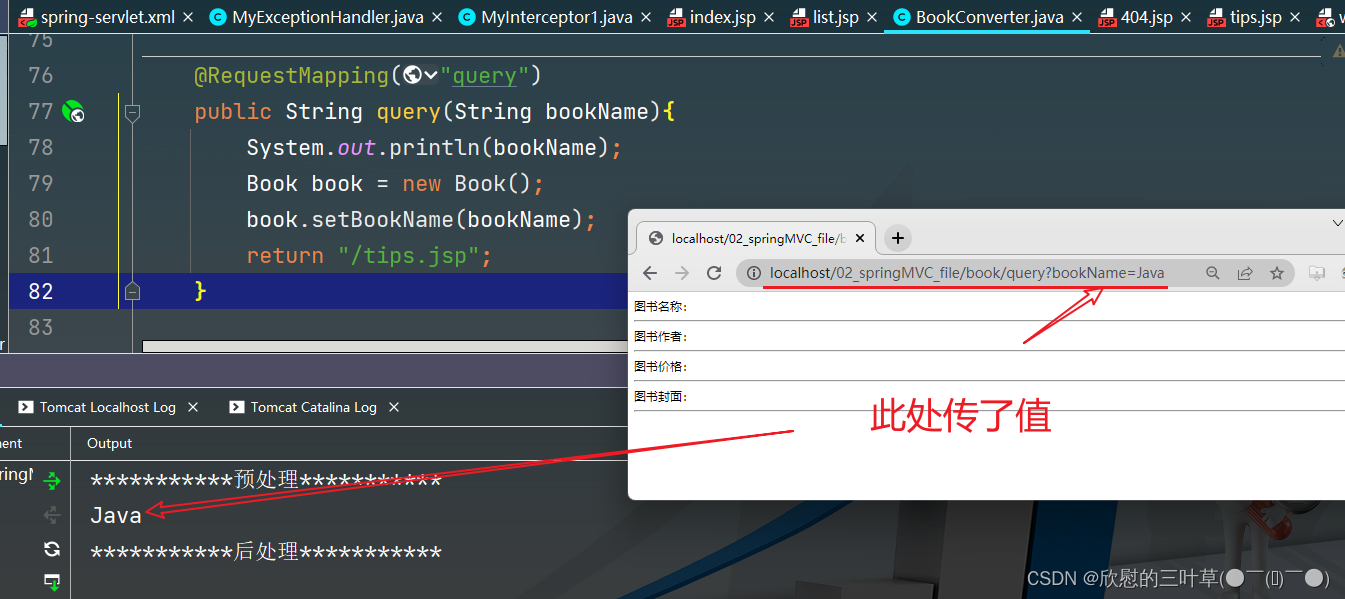Bookmark the page with the star icon
1345x599 pixels.
pos(1277,273)
